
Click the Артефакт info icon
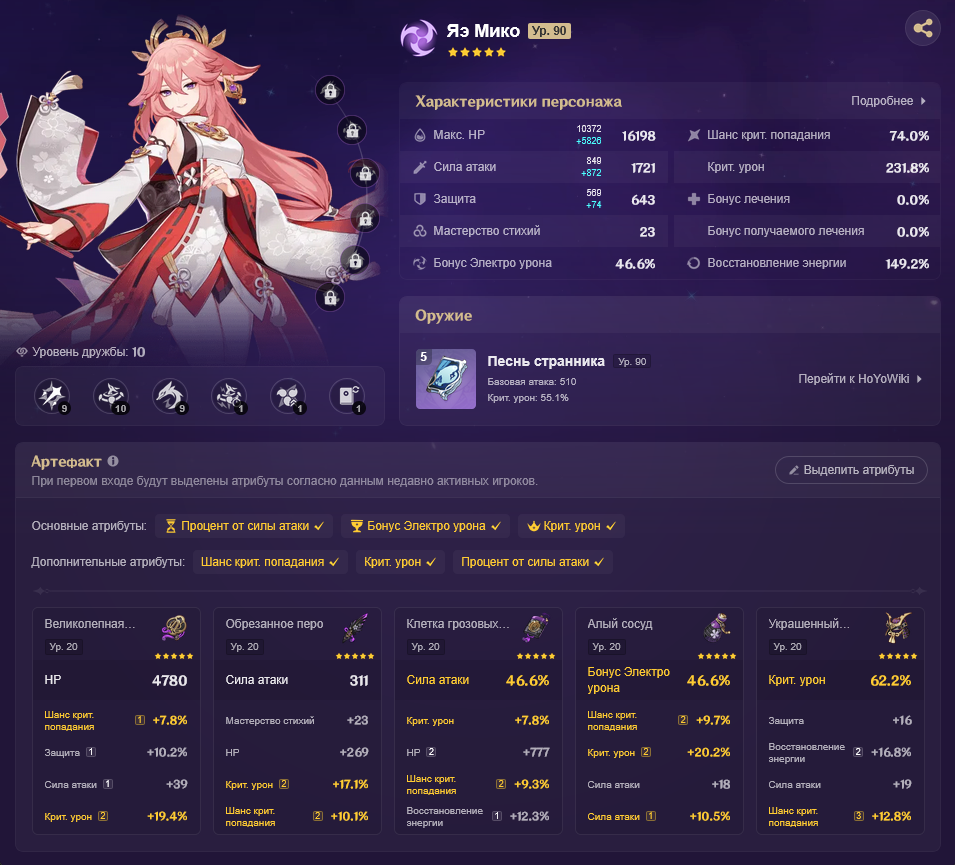tap(113, 461)
